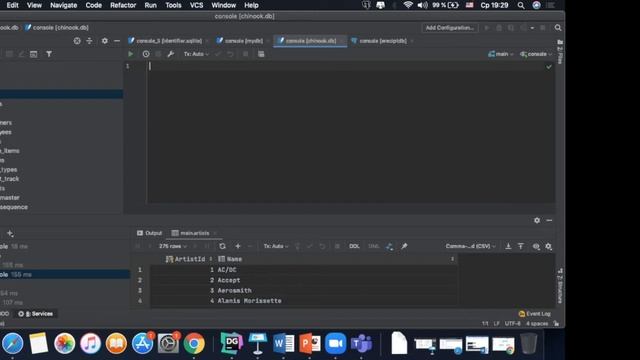Open the Navigate menu
The width and height of the screenshot is (640, 360).
coord(63,5)
